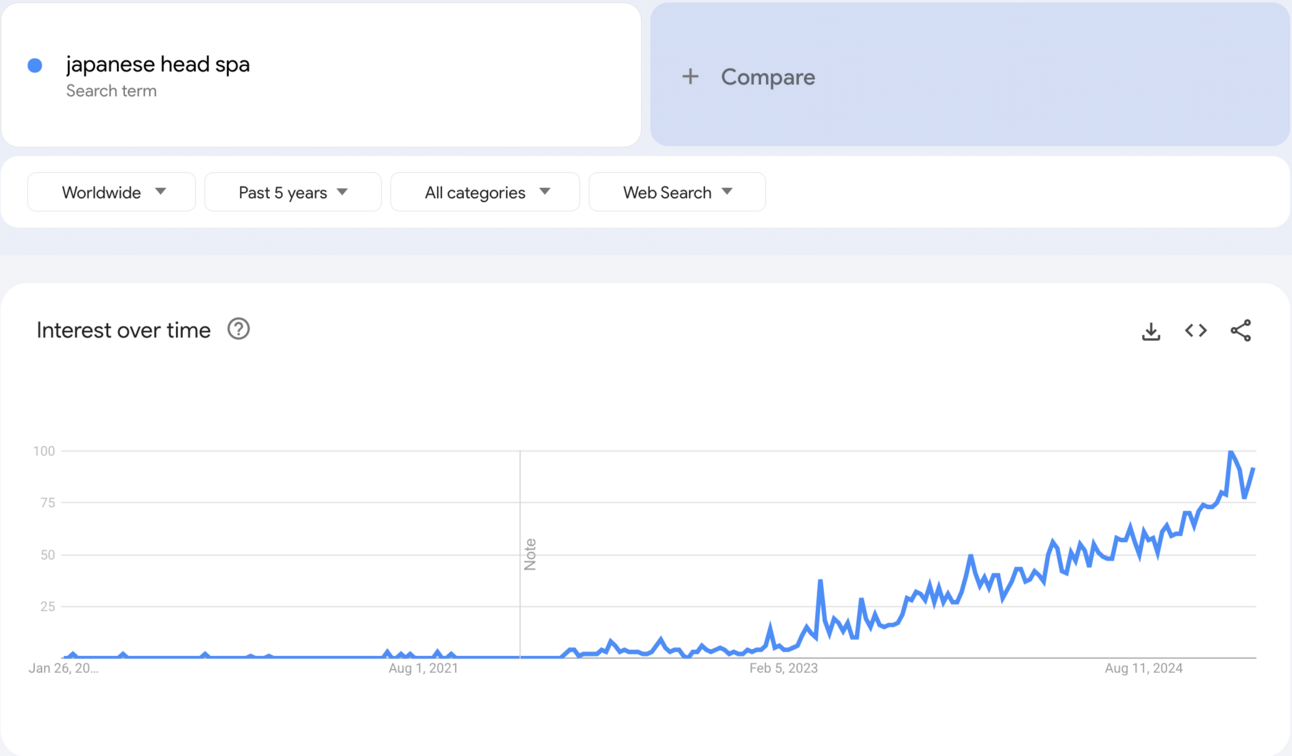Click the plus icon beside Compare

(x=690, y=76)
